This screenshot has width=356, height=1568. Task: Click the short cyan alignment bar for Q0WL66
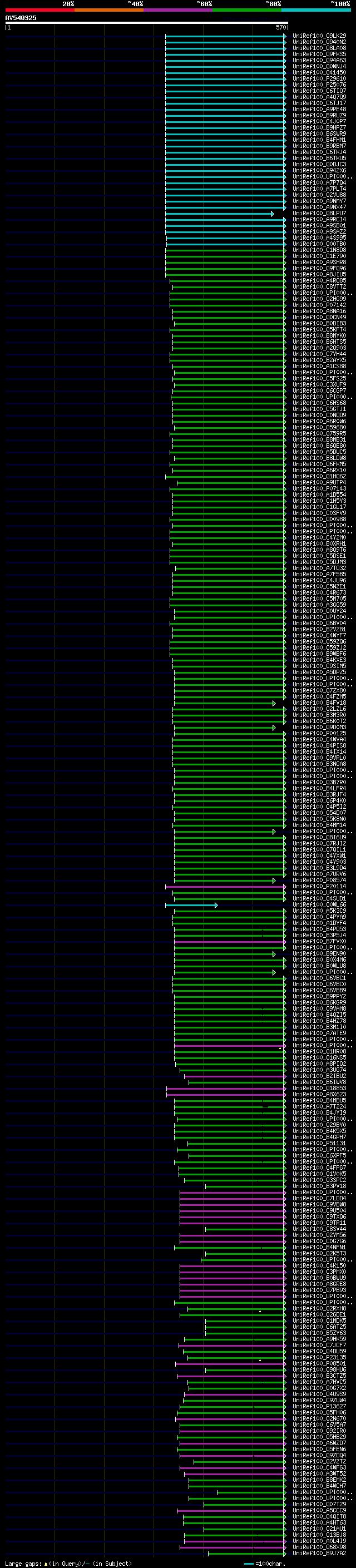191,905
